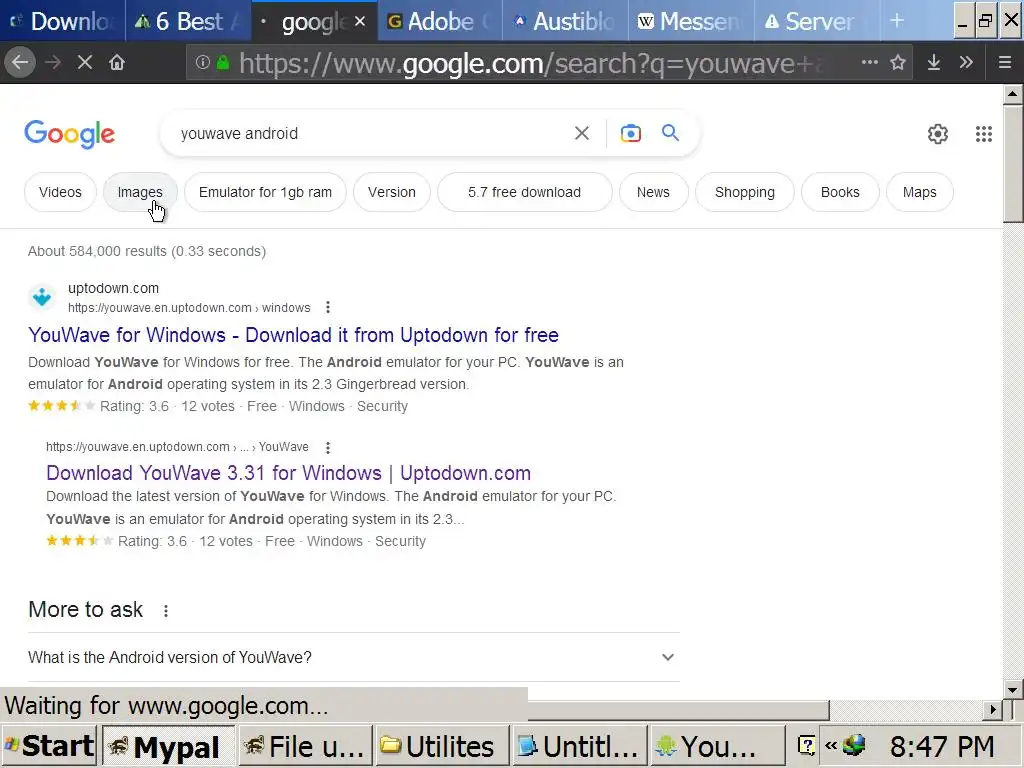This screenshot has width=1024, height=768.
Task: Switch to 'File u...' taskbar window
Action: click(x=305, y=745)
